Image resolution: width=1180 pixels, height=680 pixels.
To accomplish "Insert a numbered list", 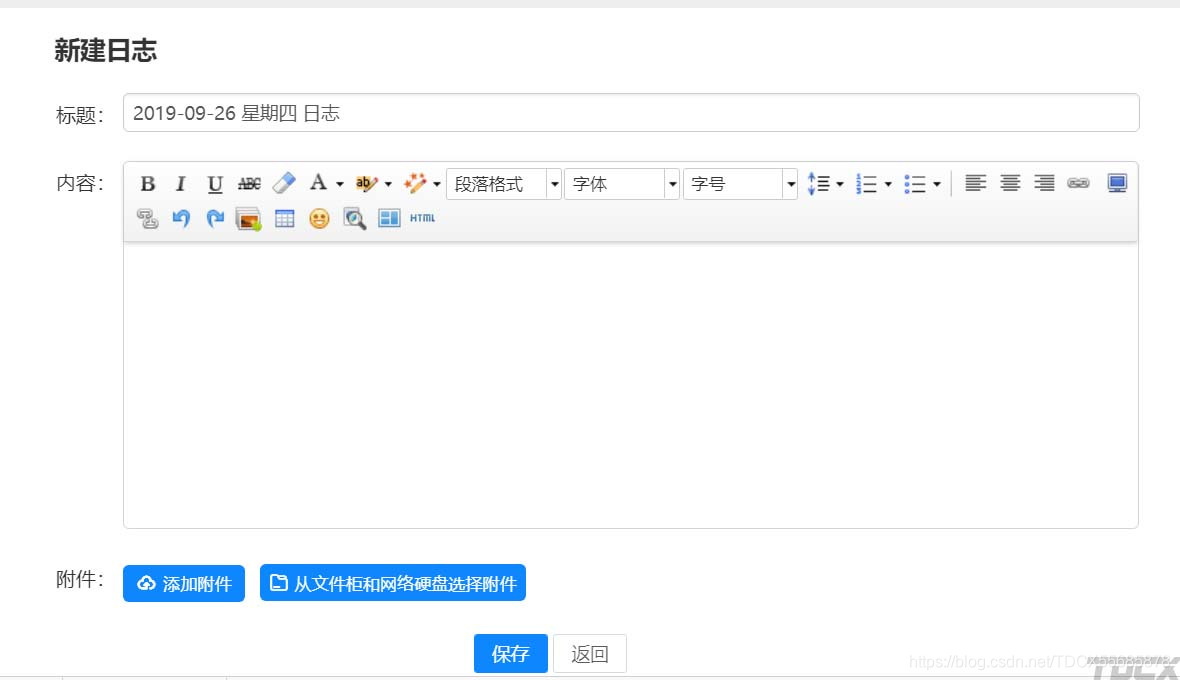I will pyautogui.click(x=866, y=184).
